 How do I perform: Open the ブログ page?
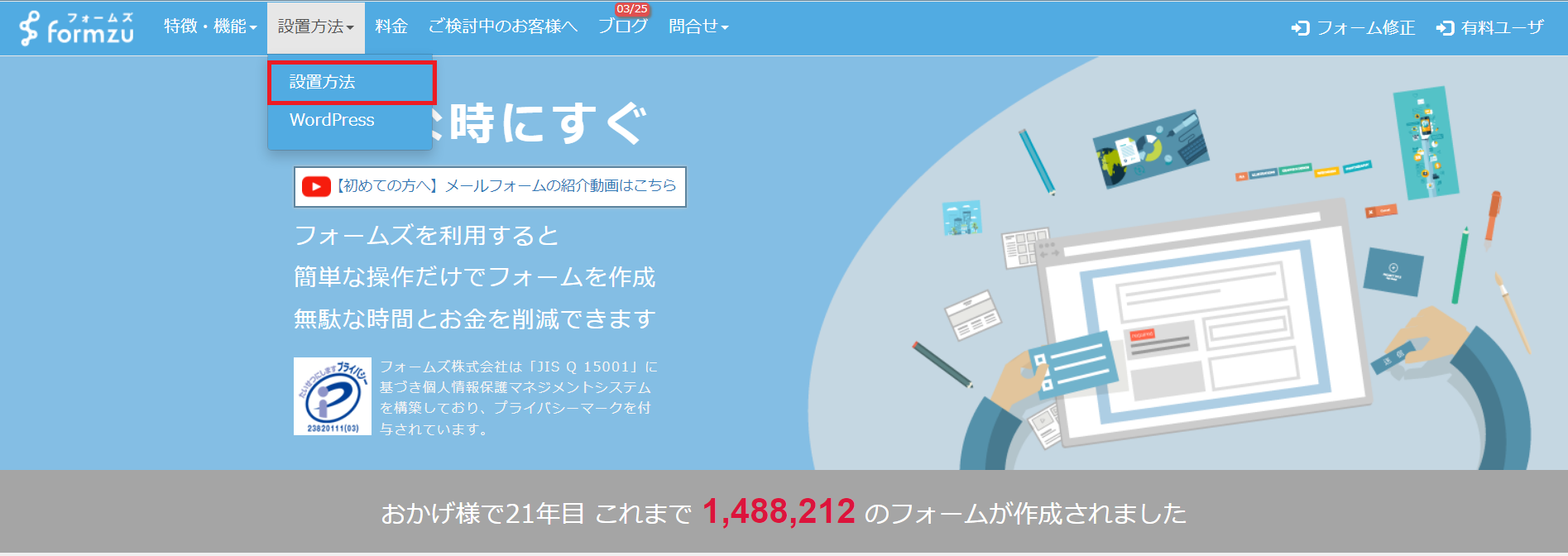coord(622,28)
